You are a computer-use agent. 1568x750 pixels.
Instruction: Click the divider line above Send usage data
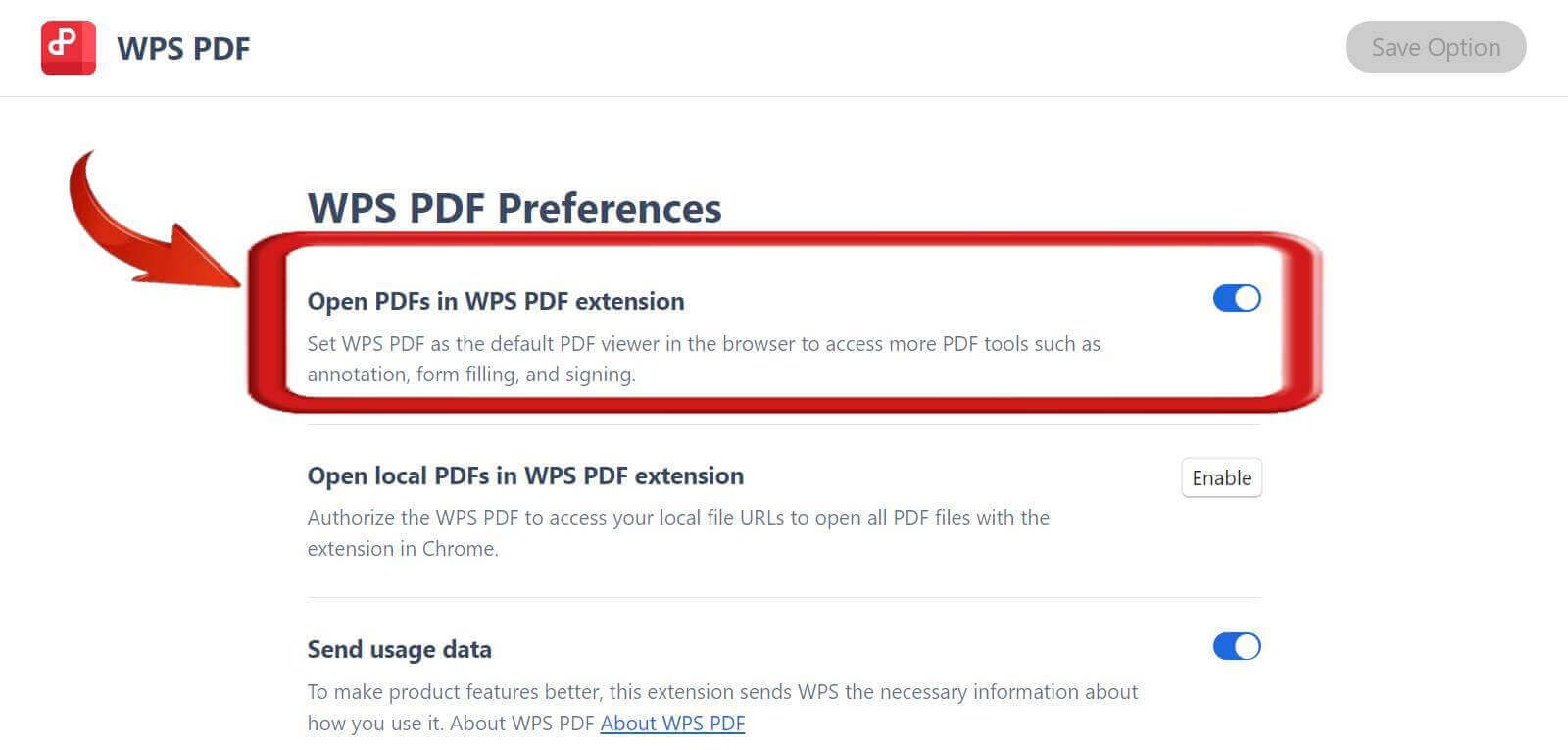pos(784,597)
